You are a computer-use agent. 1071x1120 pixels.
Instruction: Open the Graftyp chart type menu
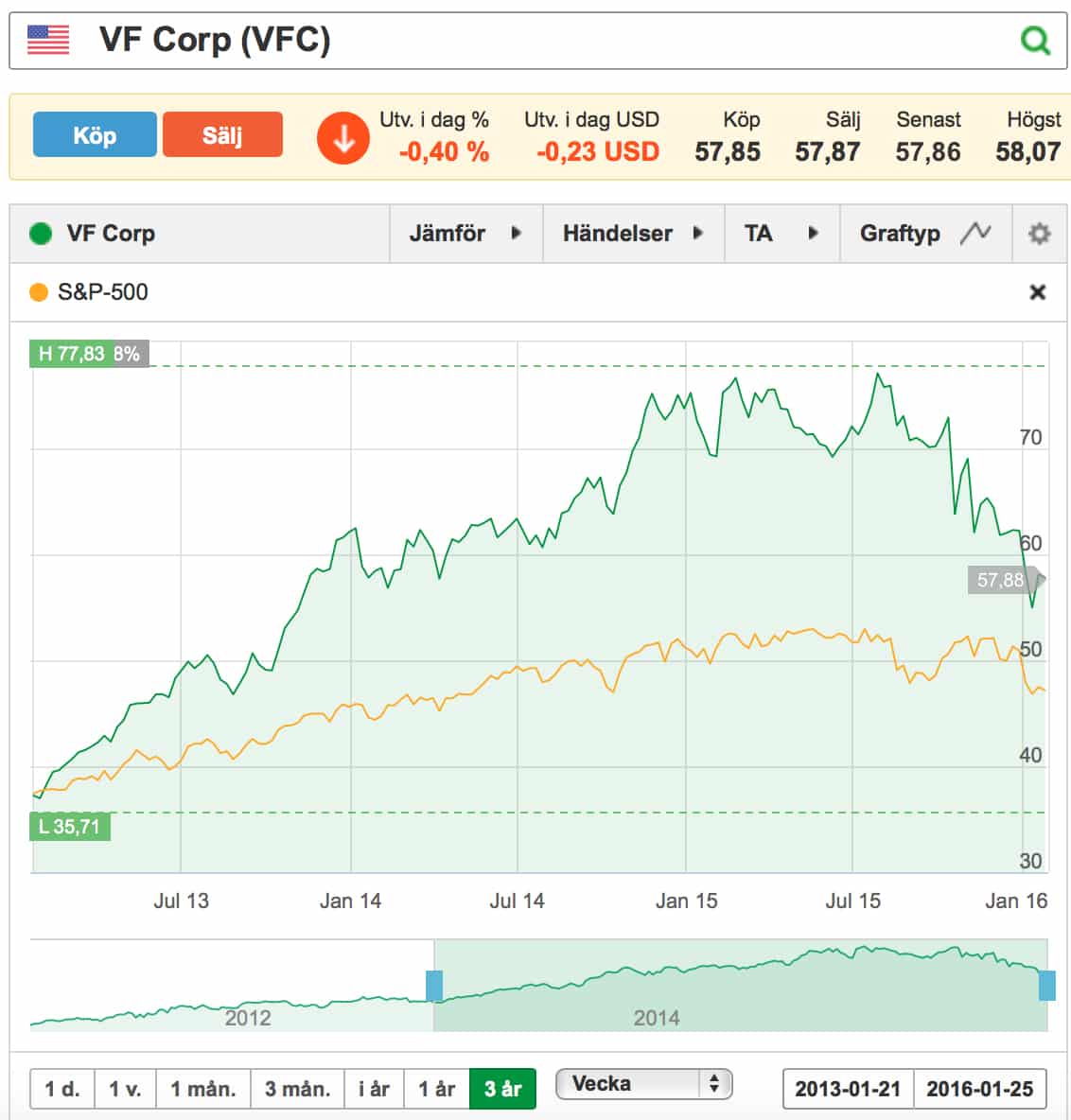[x=925, y=234]
